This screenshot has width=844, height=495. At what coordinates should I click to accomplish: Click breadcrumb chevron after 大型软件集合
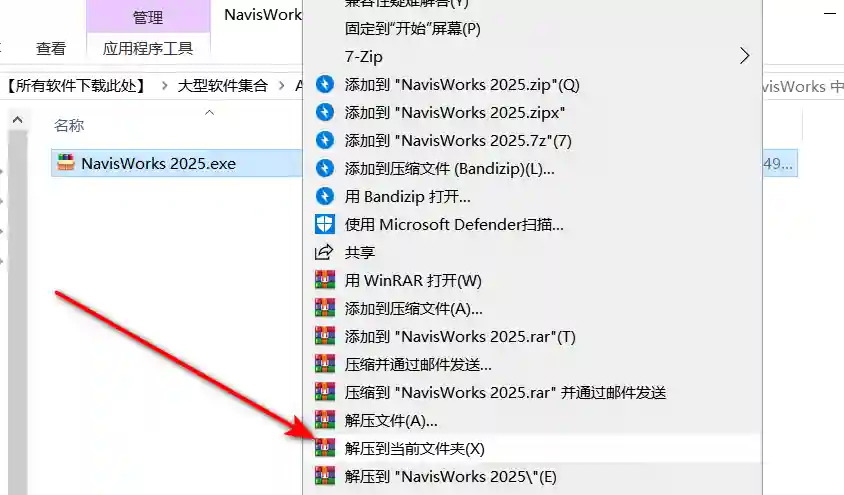(282, 86)
